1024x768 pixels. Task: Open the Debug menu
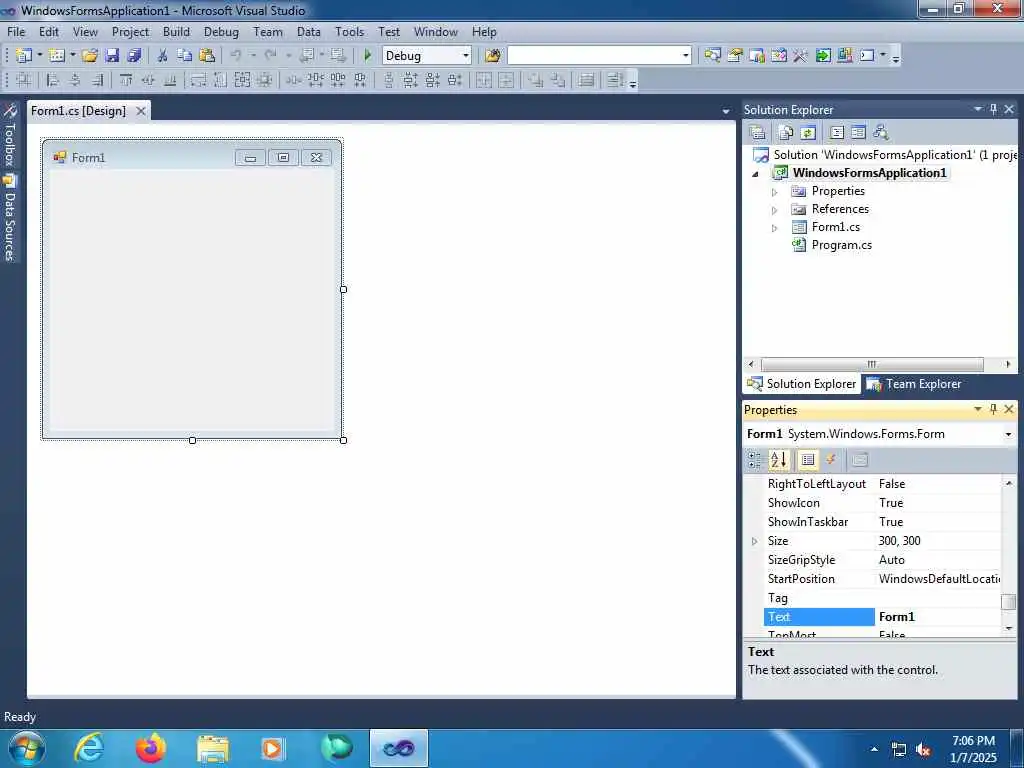pyautogui.click(x=221, y=31)
